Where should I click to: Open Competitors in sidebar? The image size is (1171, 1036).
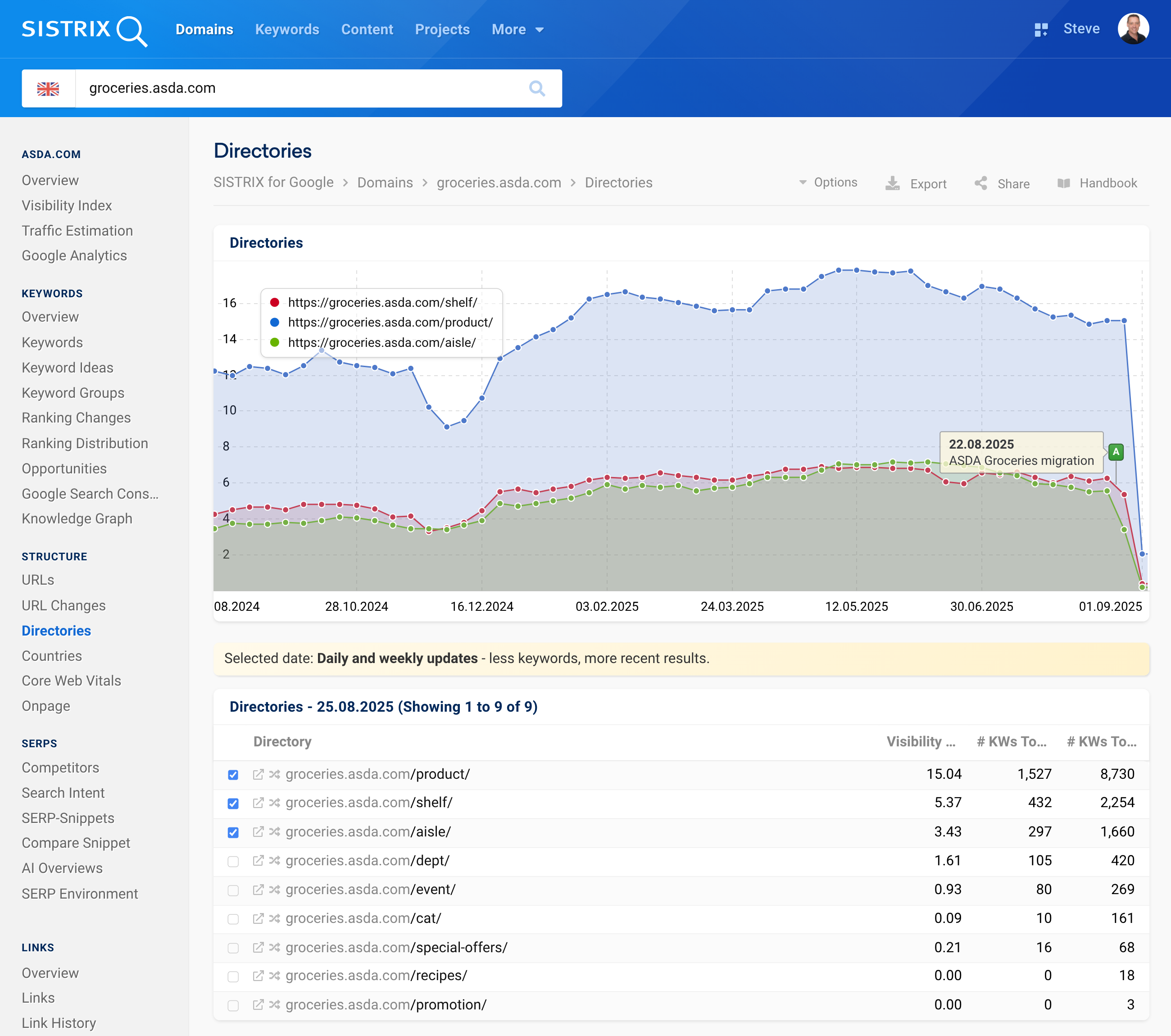click(x=60, y=767)
